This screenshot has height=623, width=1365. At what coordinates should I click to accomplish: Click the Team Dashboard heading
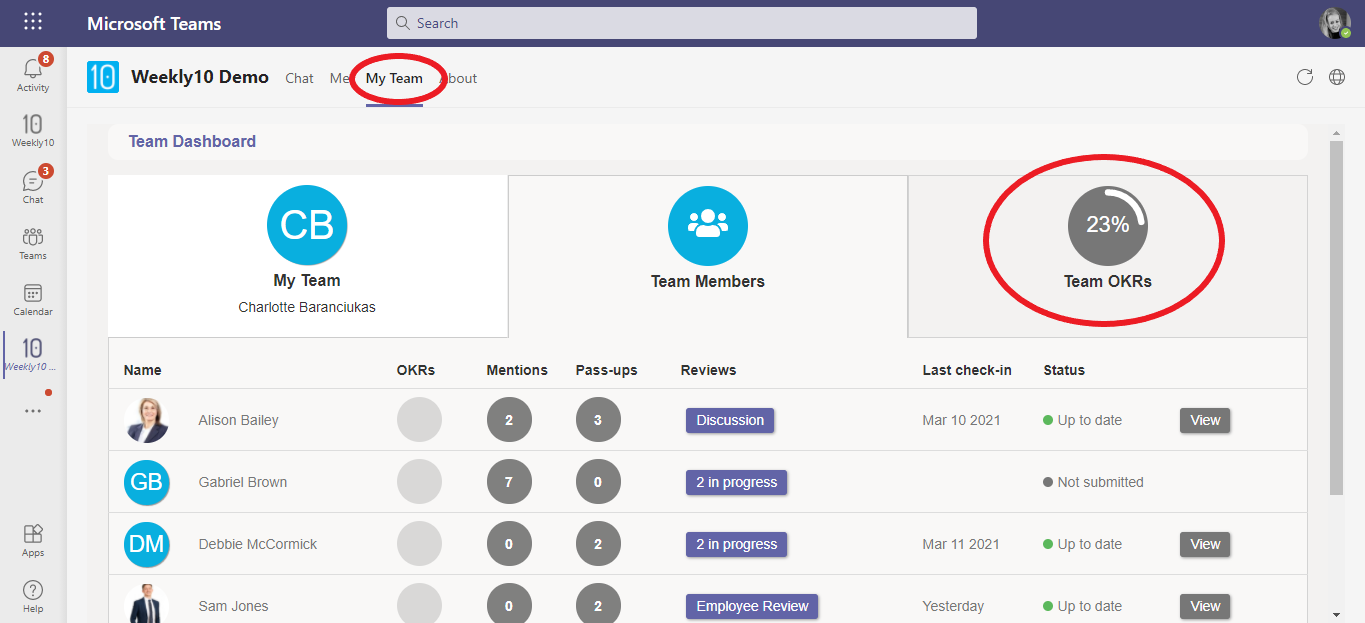tap(192, 142)
